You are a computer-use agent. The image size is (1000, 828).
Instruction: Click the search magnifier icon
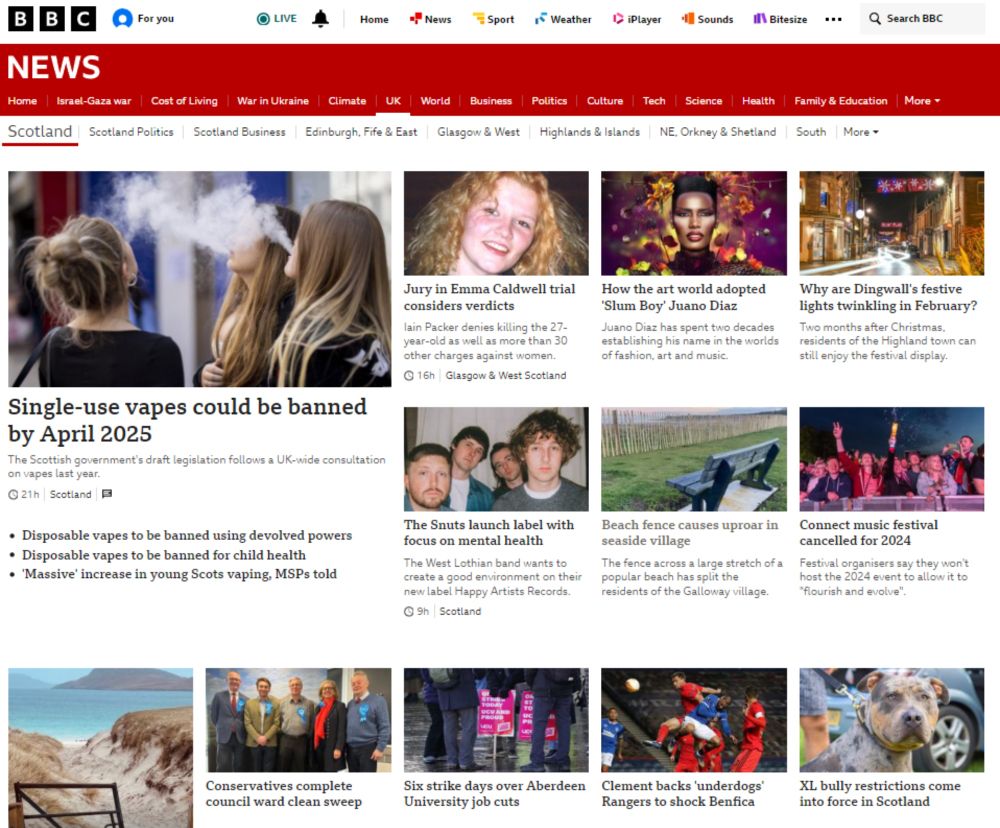pos(875,18)
